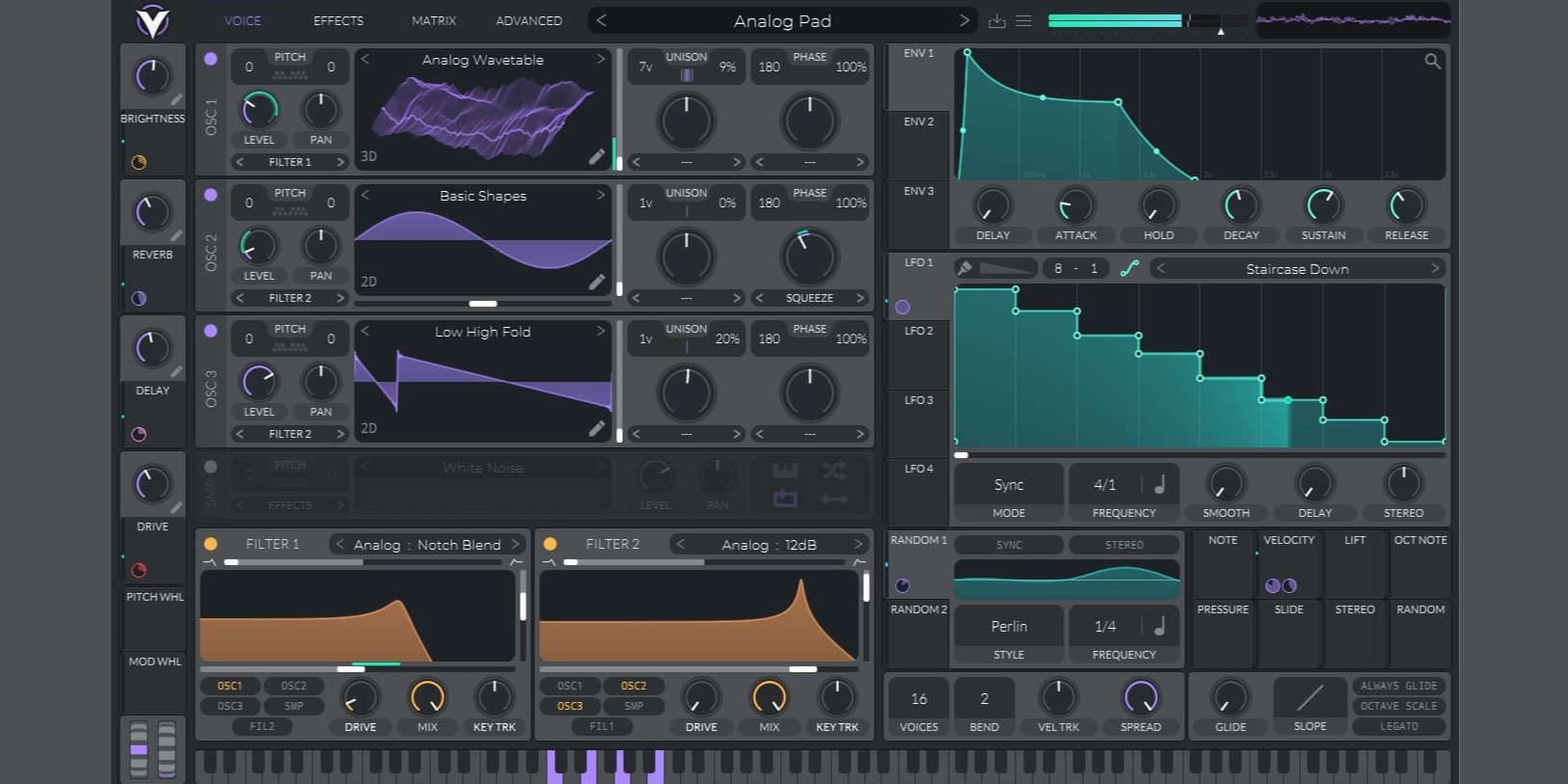This screenshot has height=784, width=1568.
Task: Next OSC 2 phase mode after Squeeze
Action: pyautogui.click(x=860, y=298)
